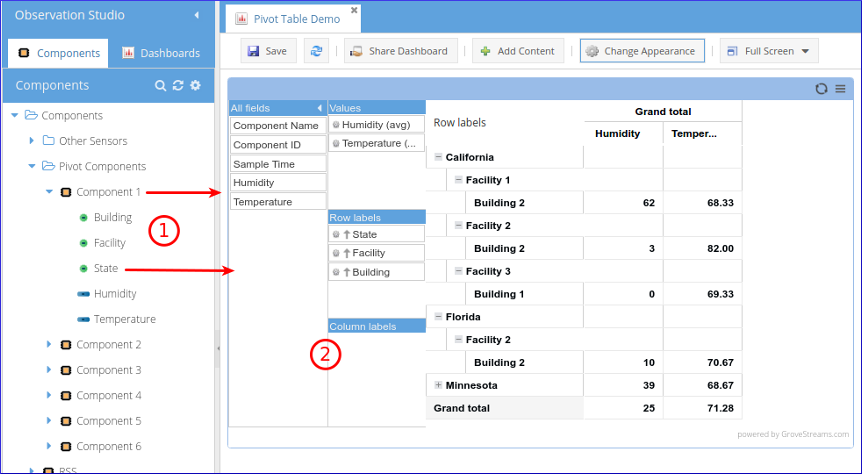This screenshot has height=474, width=862.
Task: Click the pivot widget reload circle icon
Action: [822, 89]
